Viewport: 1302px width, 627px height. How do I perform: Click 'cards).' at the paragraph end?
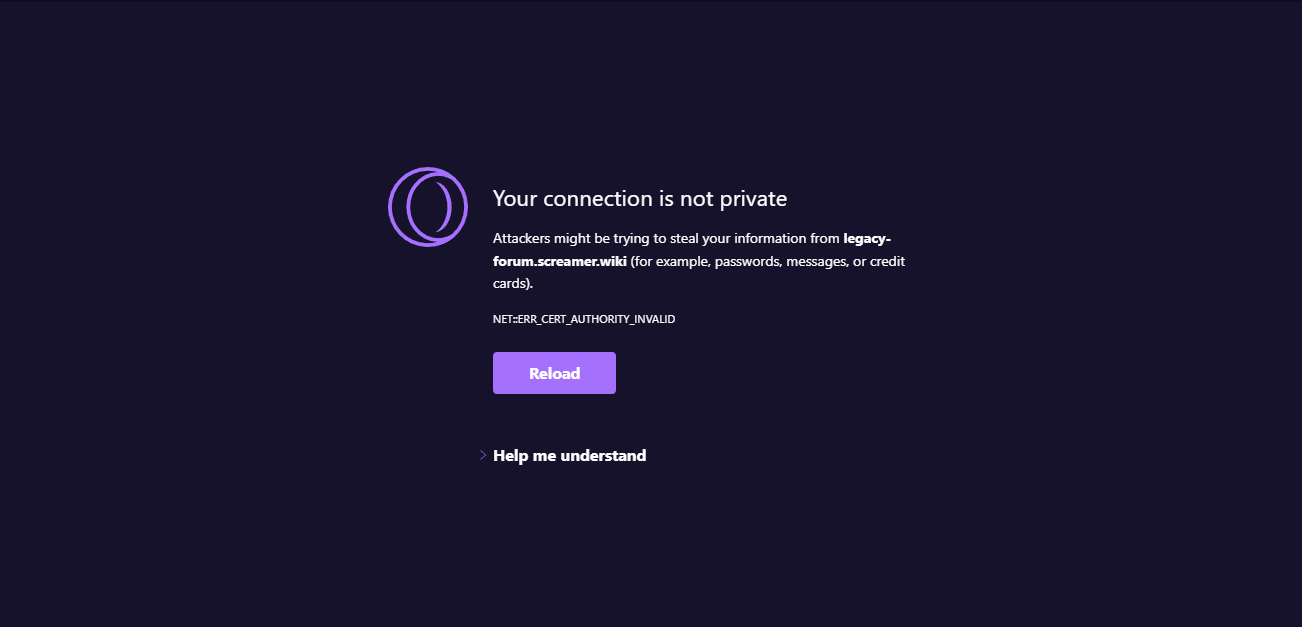513,283
